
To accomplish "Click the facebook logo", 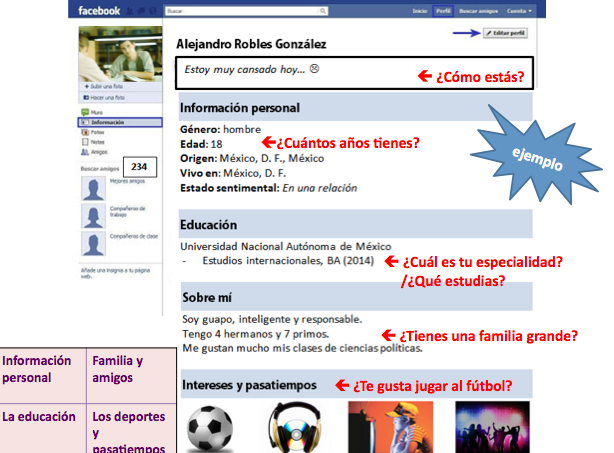I will [x=99, y=11].
